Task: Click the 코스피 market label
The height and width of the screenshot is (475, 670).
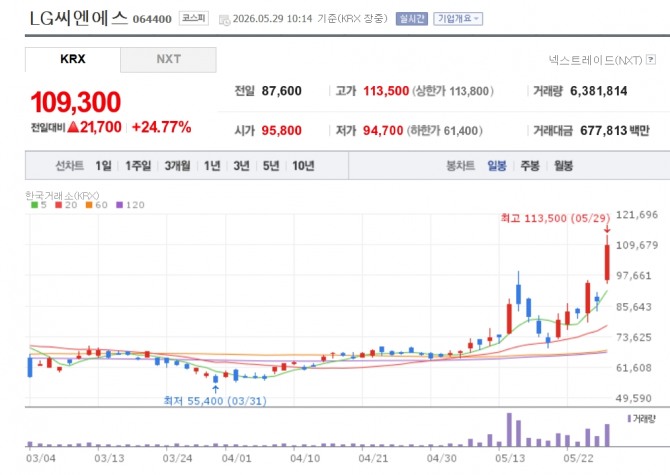Action: click(x=194, y=18)
